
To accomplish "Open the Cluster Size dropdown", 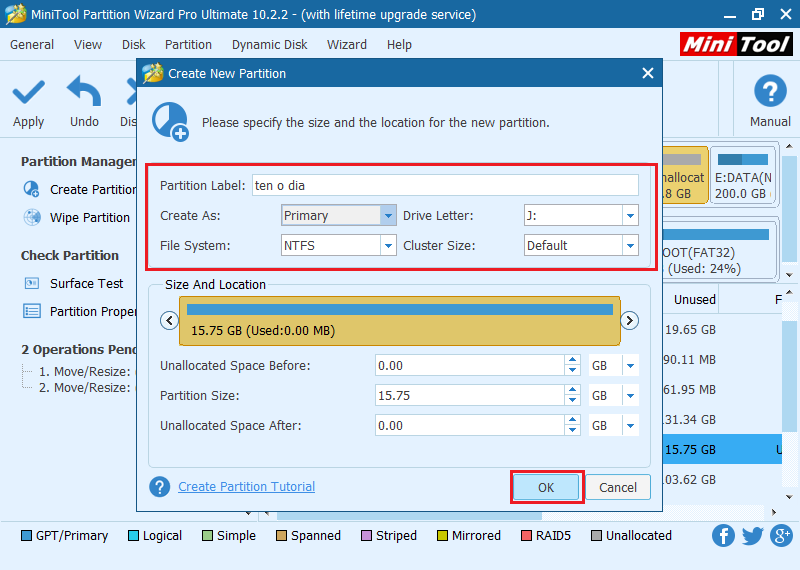I will coord(631,245).
